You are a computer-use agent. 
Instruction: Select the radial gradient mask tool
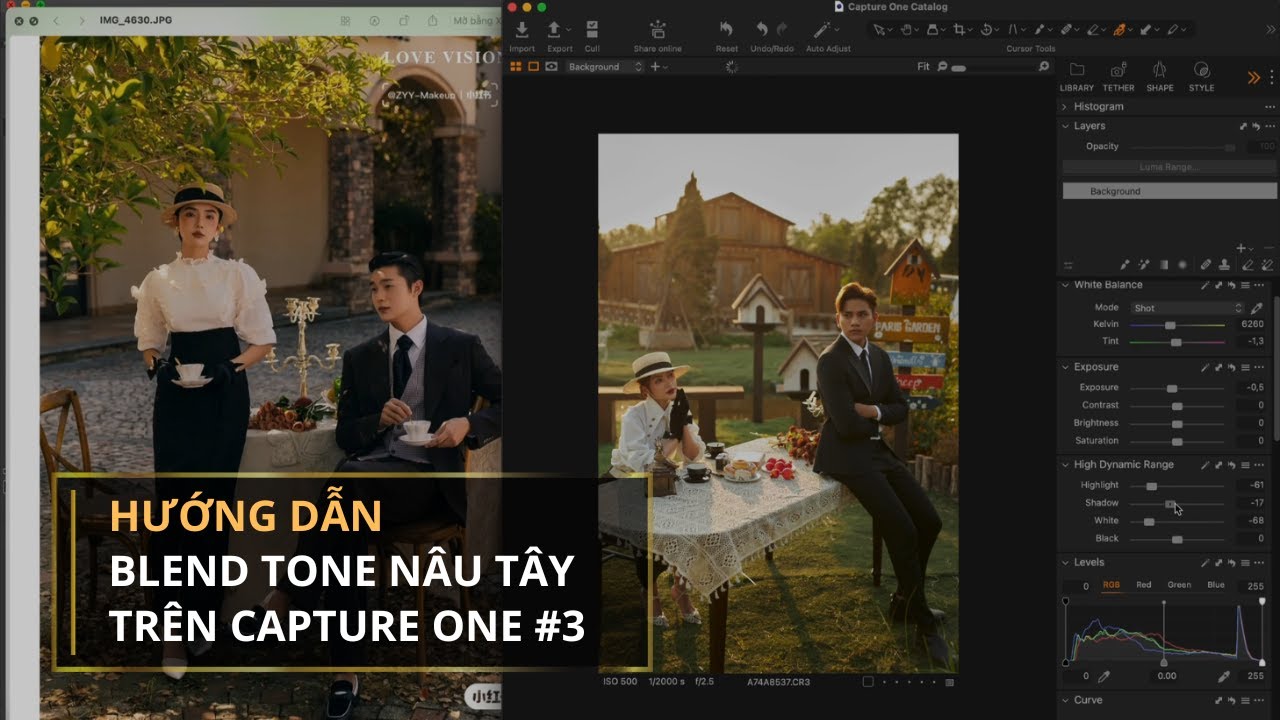pos(1182,265)
